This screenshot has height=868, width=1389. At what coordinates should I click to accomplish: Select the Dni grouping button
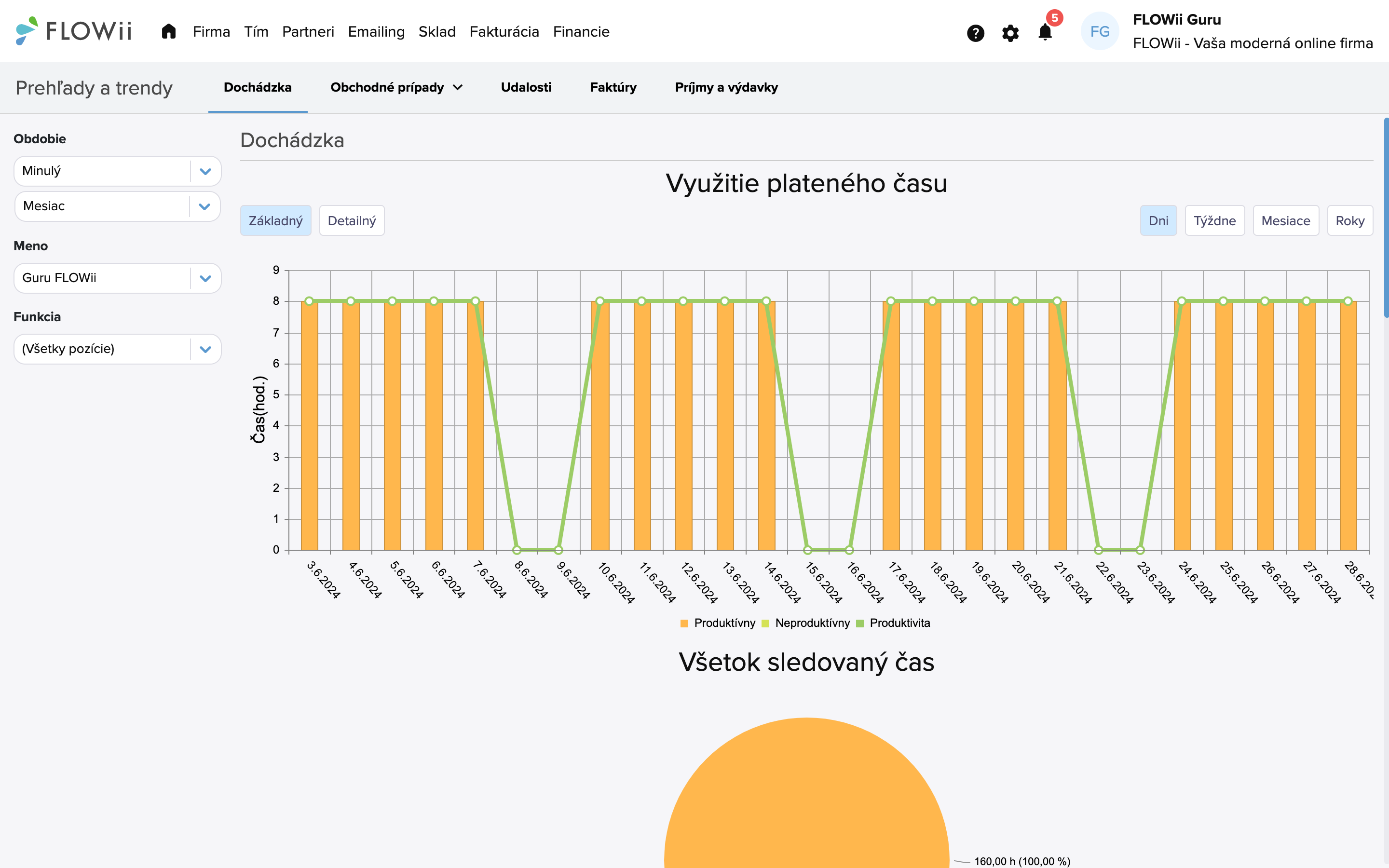1158,220
